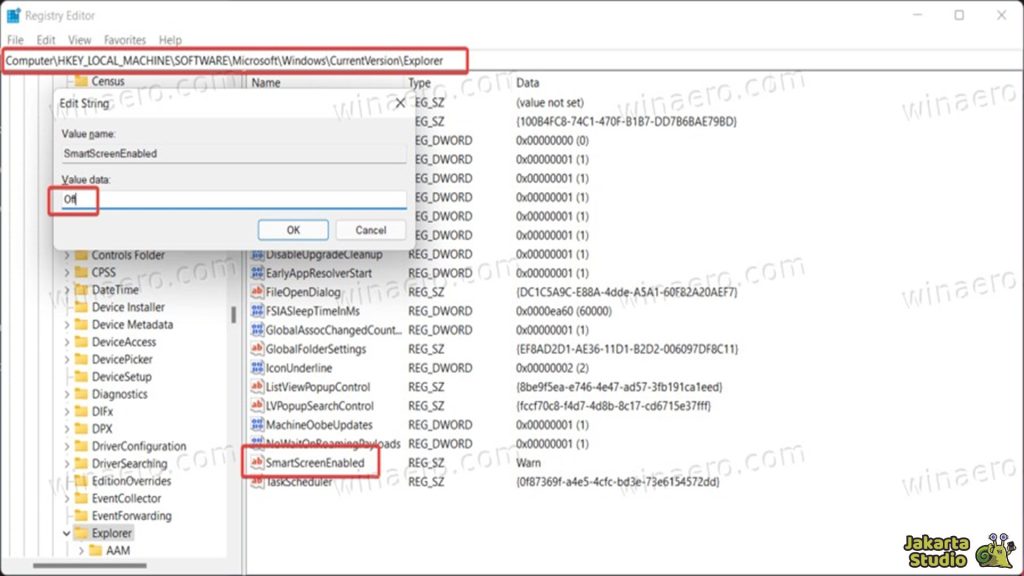This screenshot has width=1024, height=576.
Task: Click the ab string icon beside TaskScheduler
Action: pos(260,480)
